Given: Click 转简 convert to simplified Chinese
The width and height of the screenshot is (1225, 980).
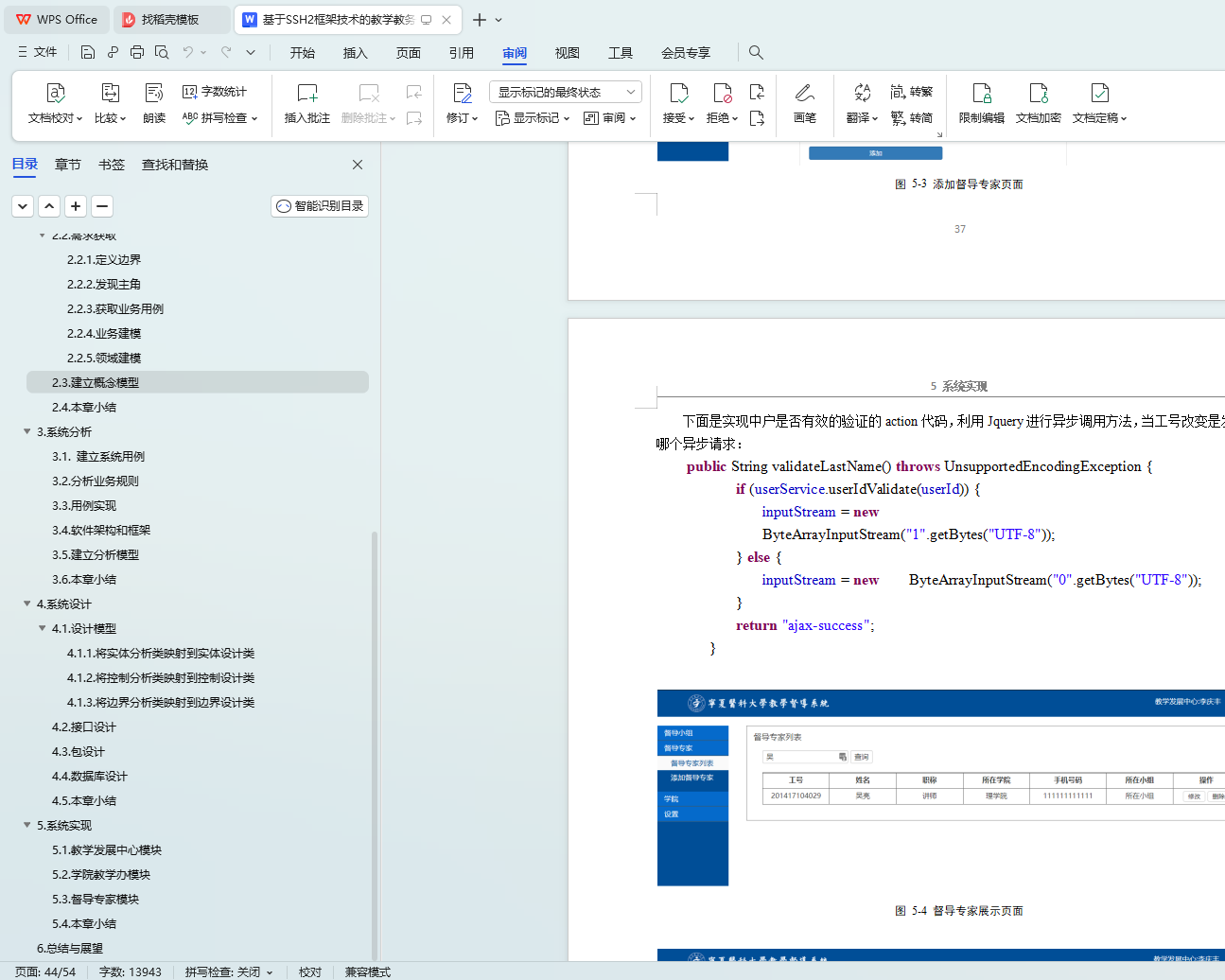Looking at the screenshot, I should click(x=912, y=118).
